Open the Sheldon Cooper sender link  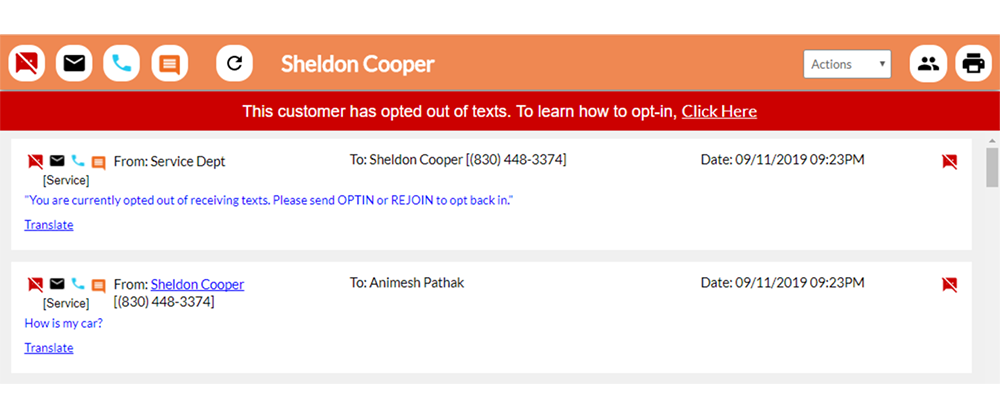[x=197, y=285]
